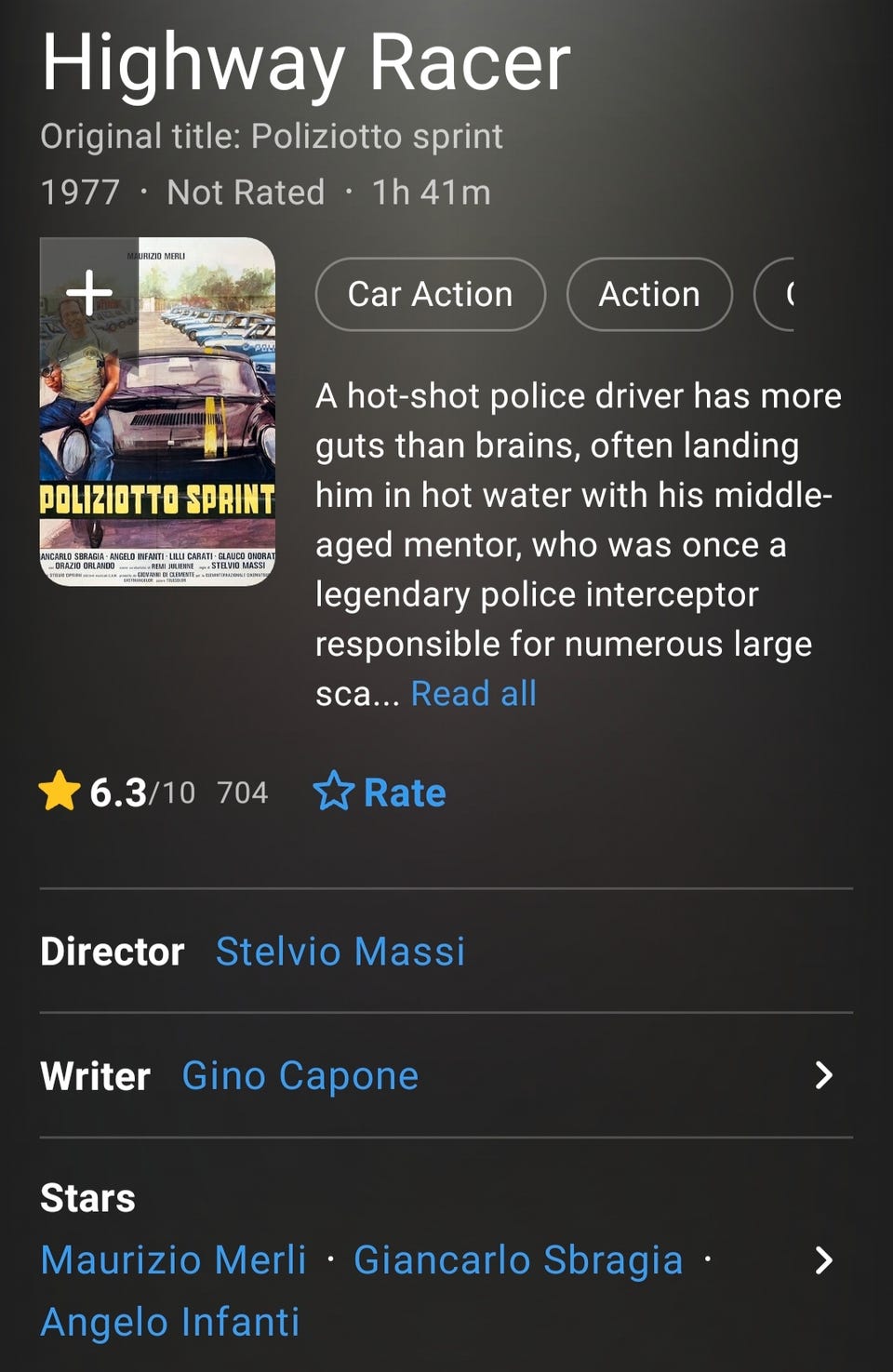Tap the blue outlined Rate star

coord(333,792)
